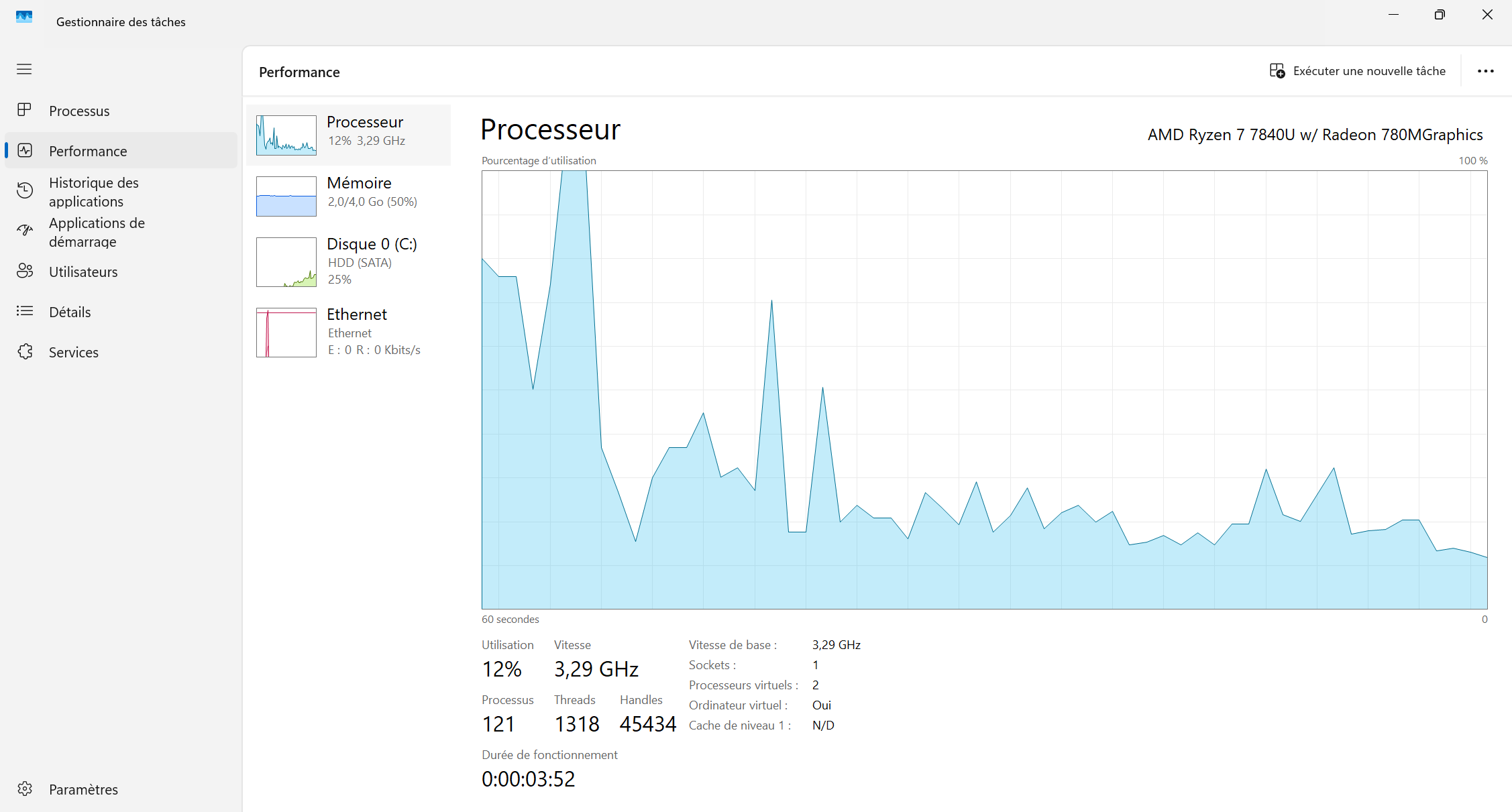Click the Durée de fonctionnement label
The image size is (1512, 812).
549,755
